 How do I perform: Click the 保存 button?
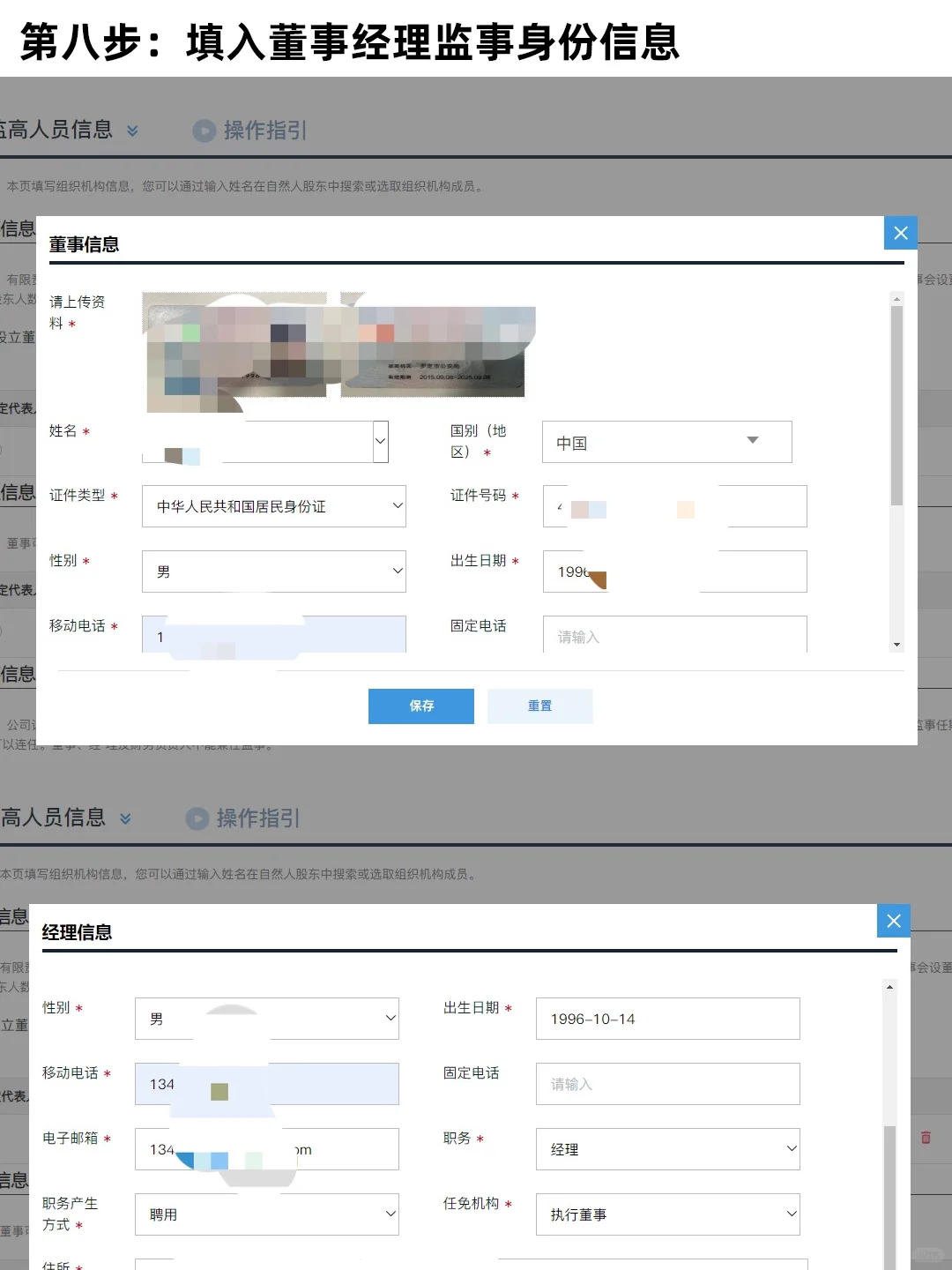420,706
